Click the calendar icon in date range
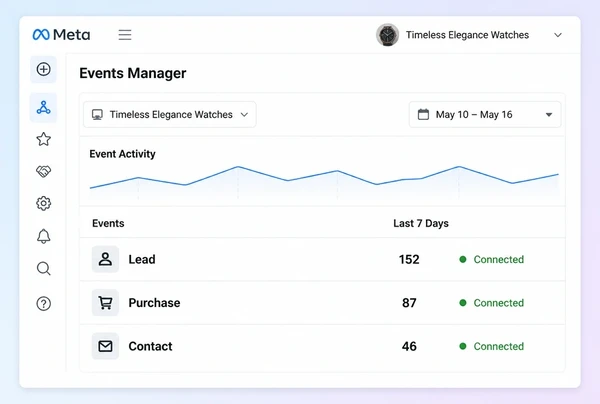Screen dimensions: 600x404 pyautogui.click(x=423, y=114)
